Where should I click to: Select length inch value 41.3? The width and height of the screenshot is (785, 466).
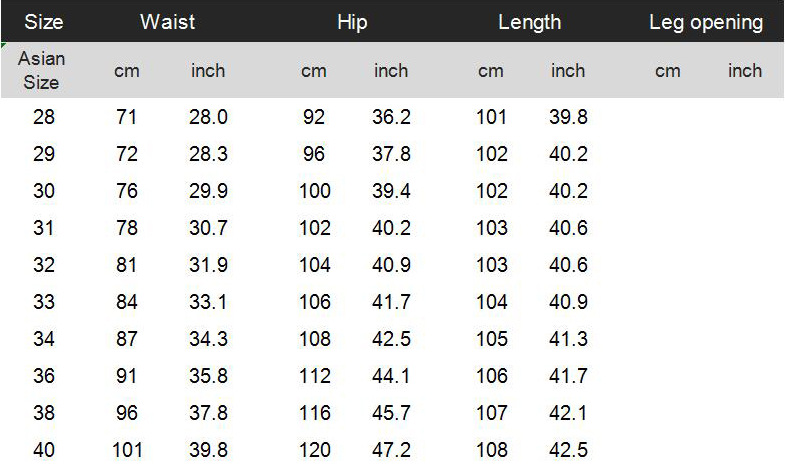(x=568, y=339)
